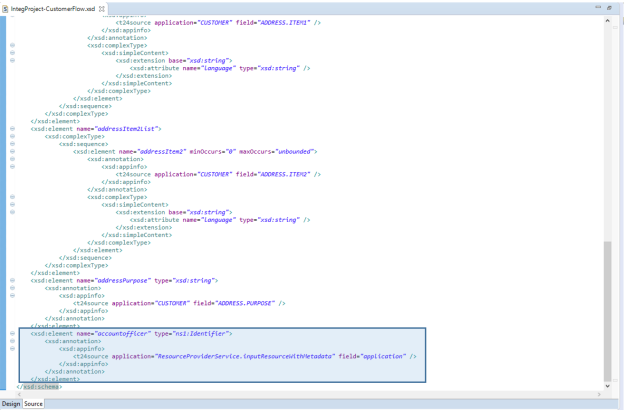624x410 pixels.
Task: Switch to the Design tab
Action: click(x=11, y=403)
